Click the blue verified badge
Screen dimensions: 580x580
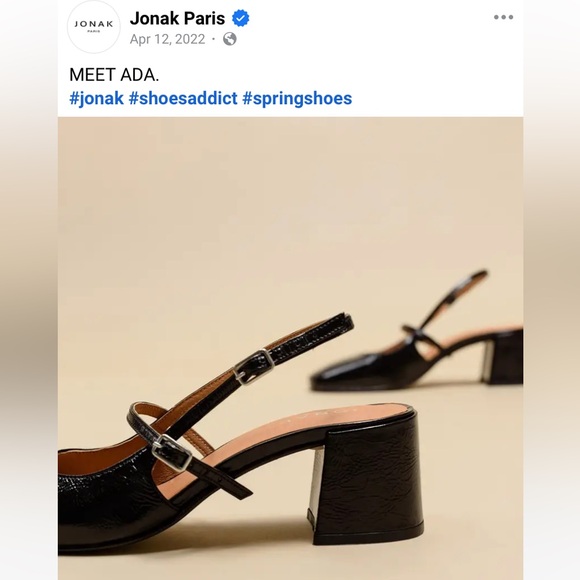tap(240, 18)
